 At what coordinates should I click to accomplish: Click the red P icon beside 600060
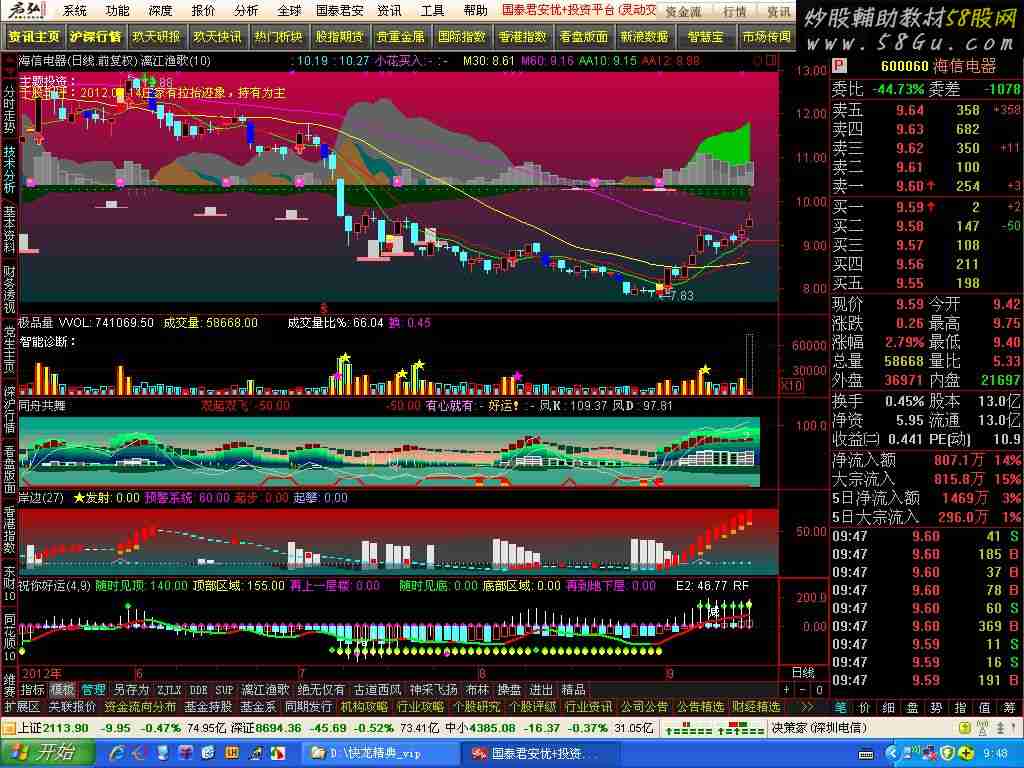click(x=839, y=66)
